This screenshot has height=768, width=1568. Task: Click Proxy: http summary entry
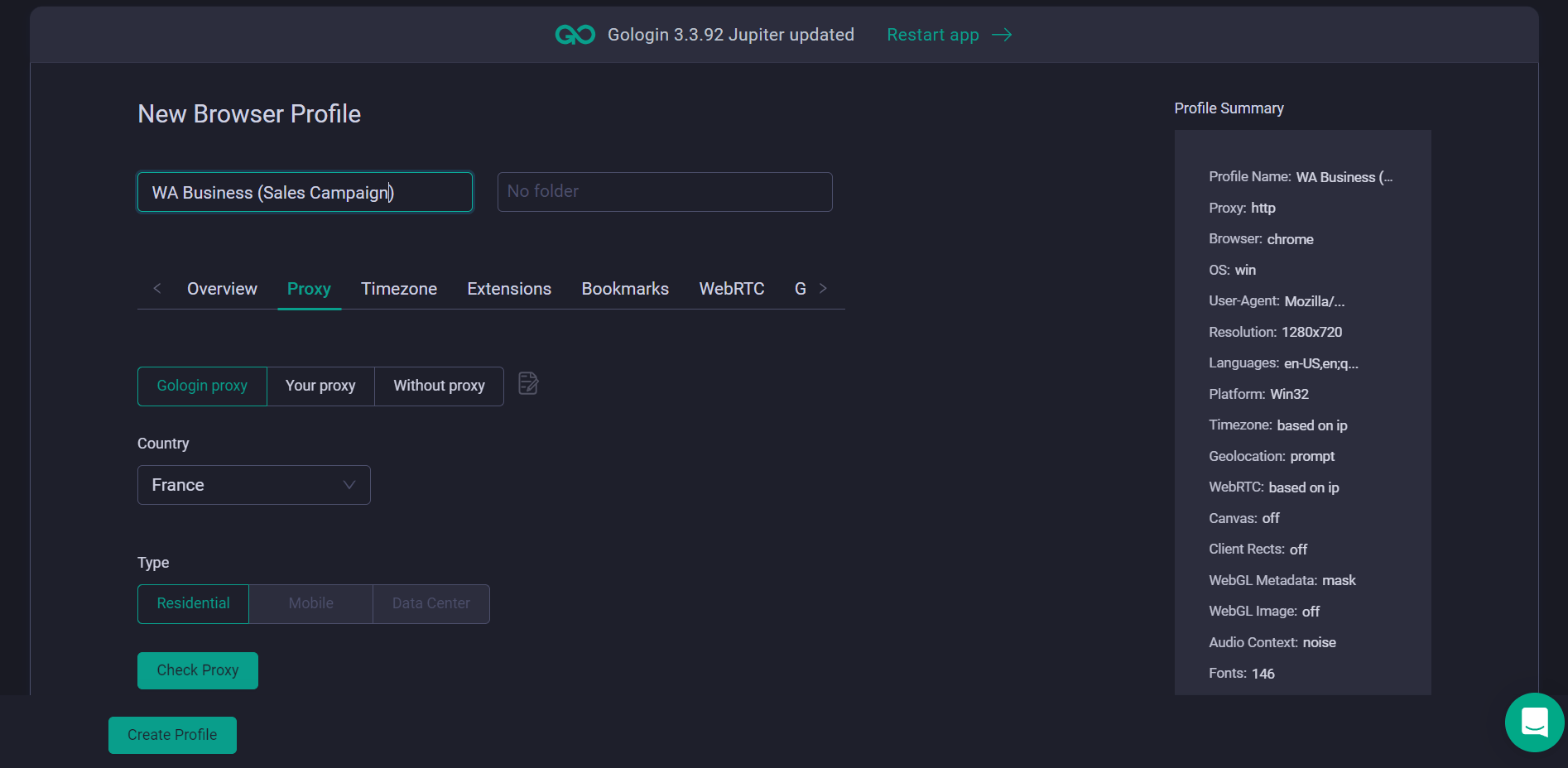coord(1242,208)
